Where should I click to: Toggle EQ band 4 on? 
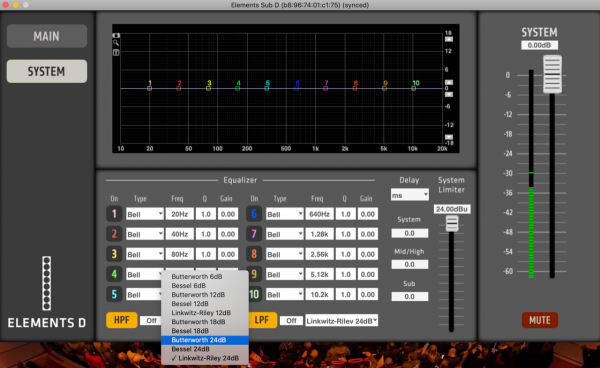point(114,274)
